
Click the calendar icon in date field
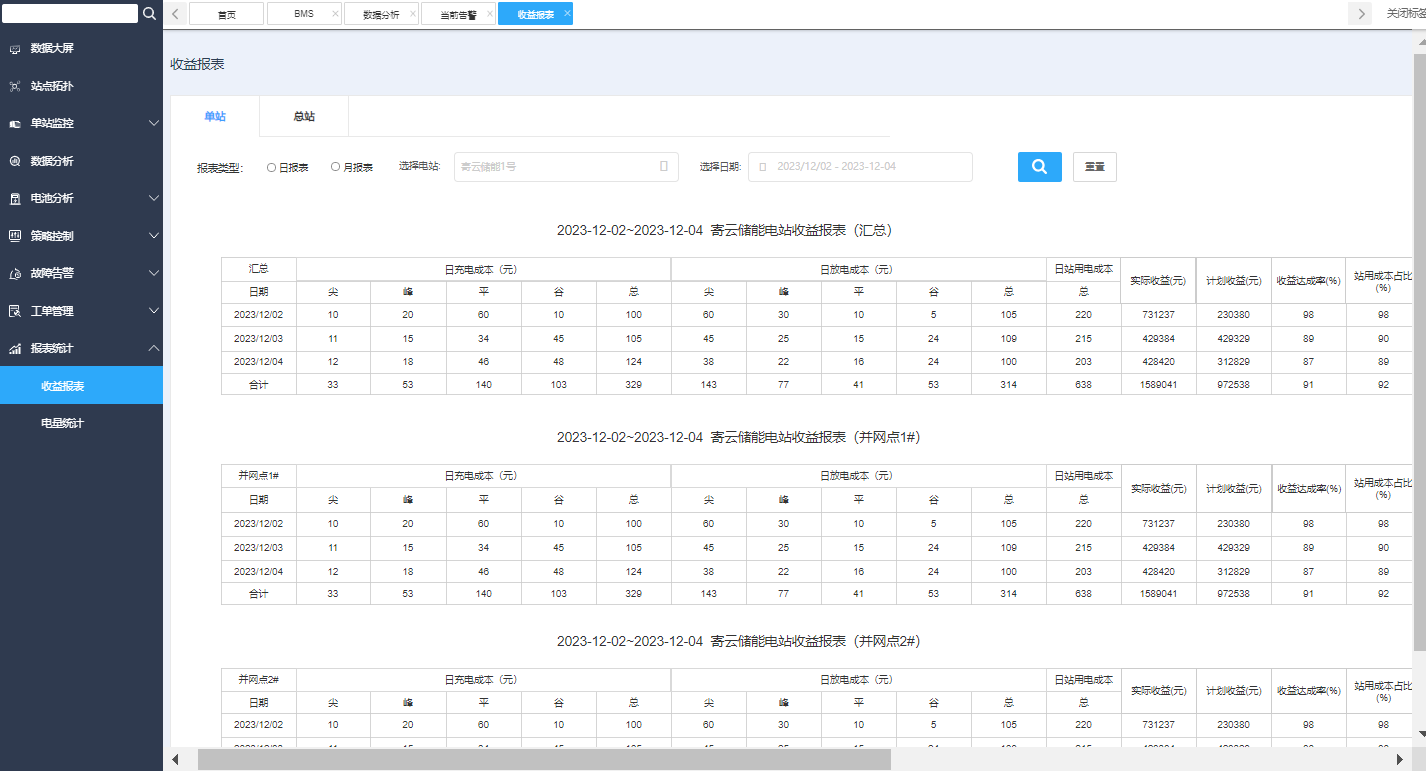click(763, 167)
